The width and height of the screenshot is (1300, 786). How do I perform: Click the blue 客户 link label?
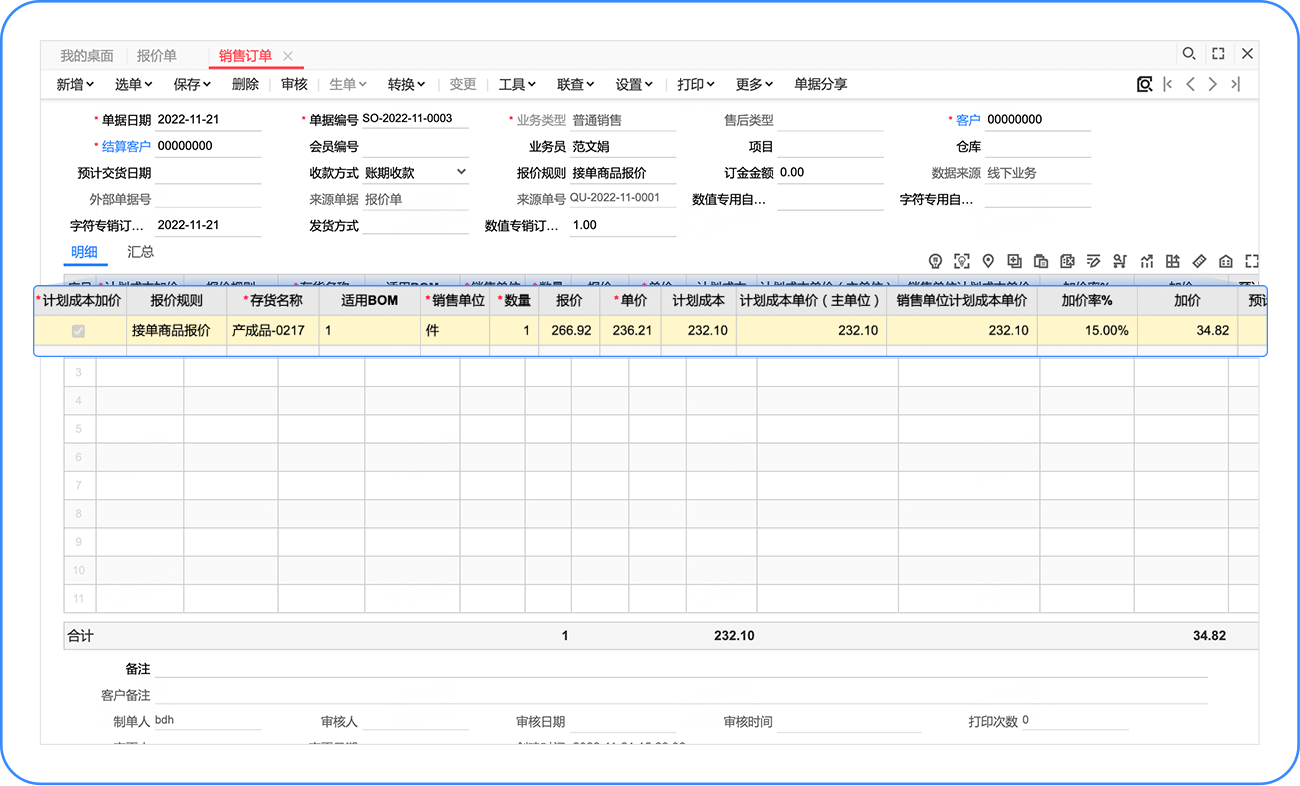point(968,120)
